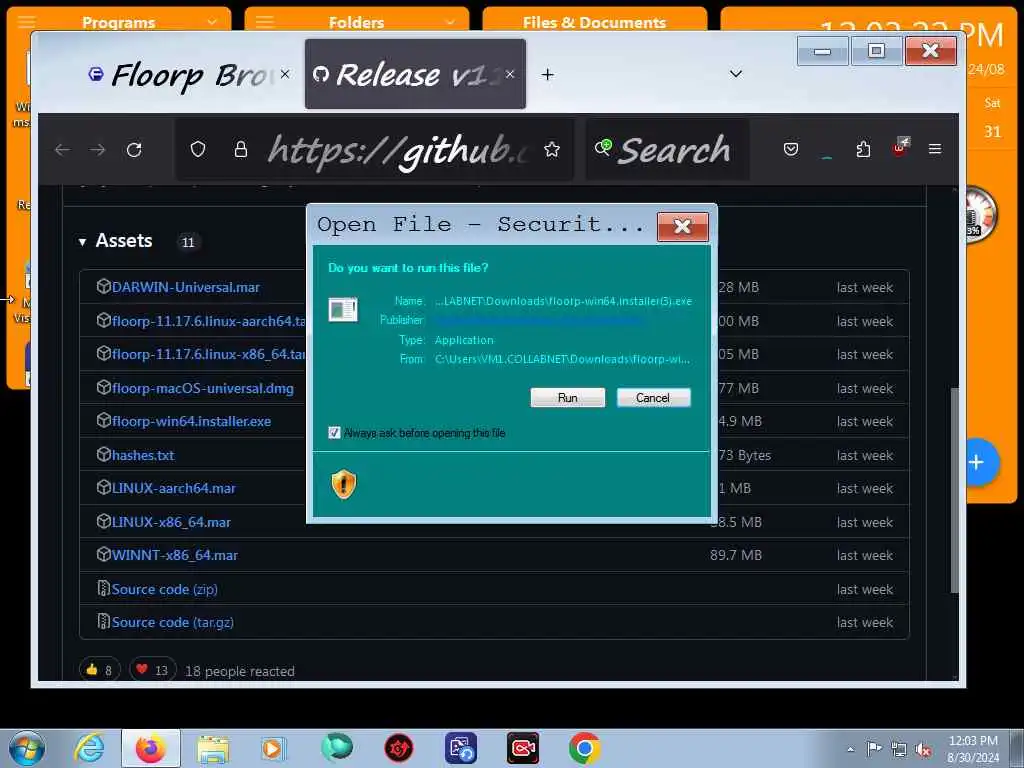The image size is (1024, 768).
Task: Click the thumbs up reaction button
Action: pos(99,670)
